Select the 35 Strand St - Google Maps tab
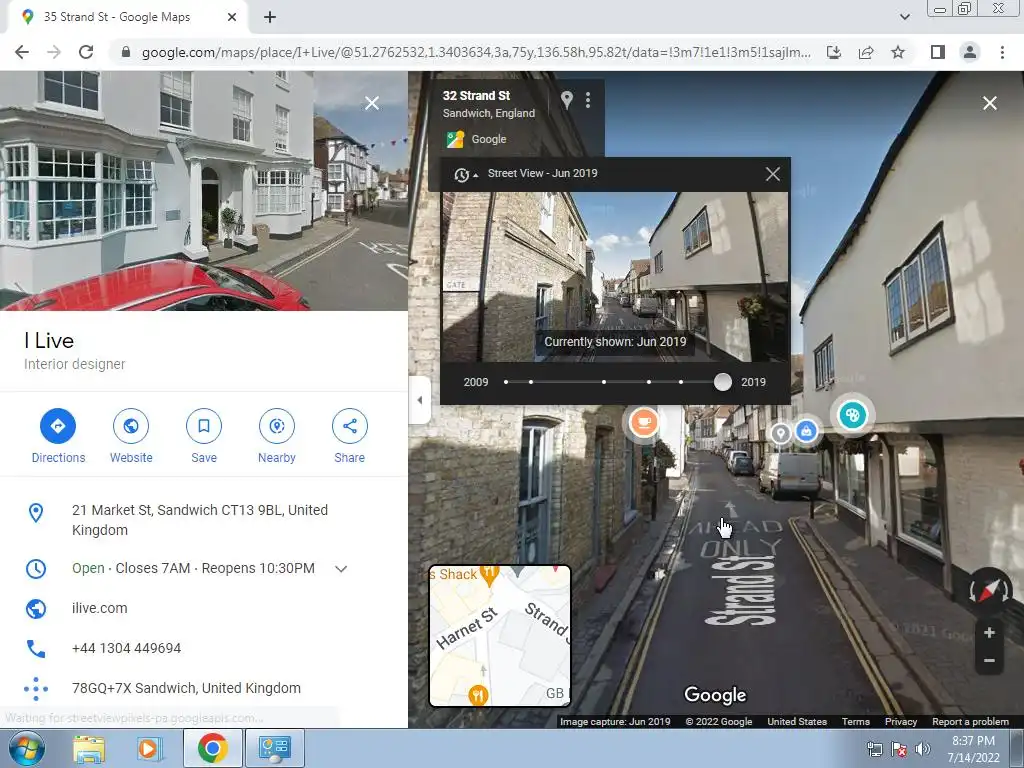The height and width of the screenshot is (768, 1024). coord(124,17)
